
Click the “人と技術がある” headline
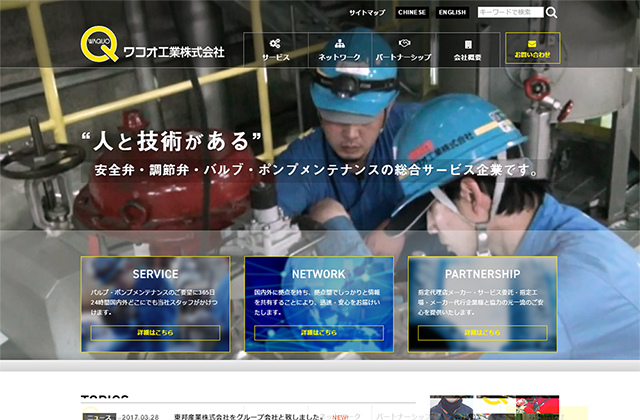click(x=171, y=141)
